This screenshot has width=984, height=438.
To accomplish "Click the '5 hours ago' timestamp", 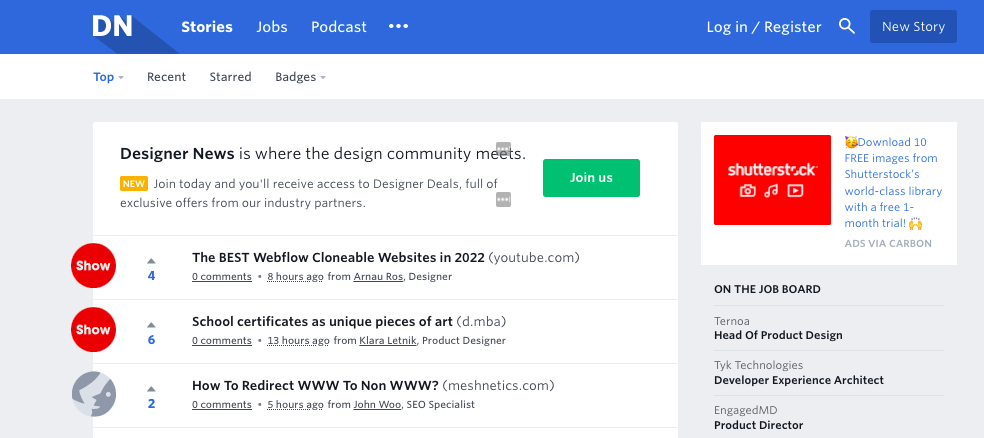I will [x=296, y=405].
